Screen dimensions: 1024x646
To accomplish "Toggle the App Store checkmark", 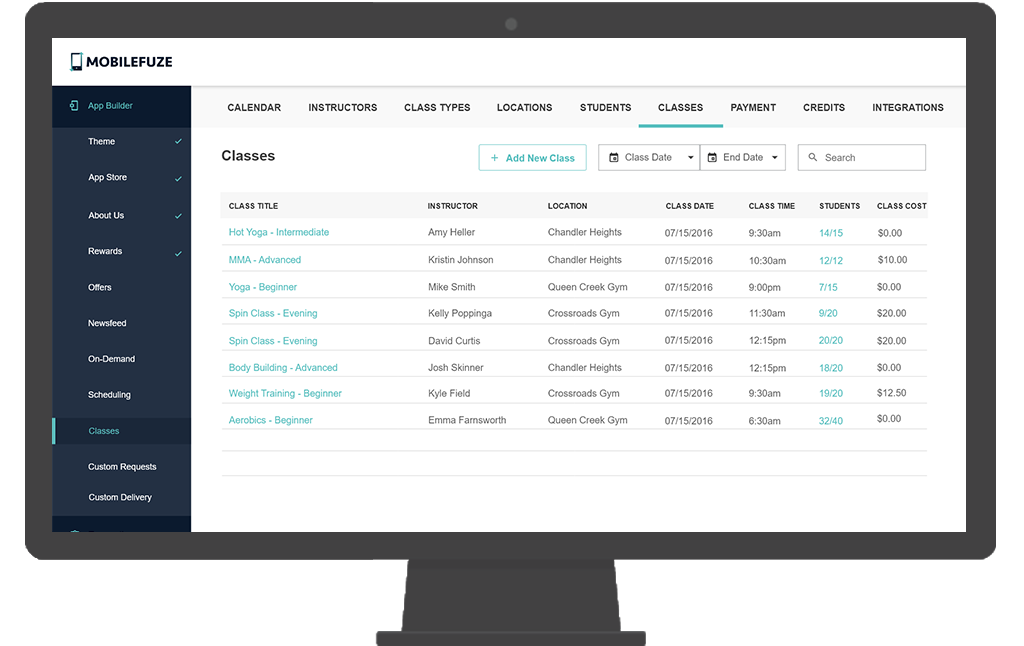I will tap(178, 179).
